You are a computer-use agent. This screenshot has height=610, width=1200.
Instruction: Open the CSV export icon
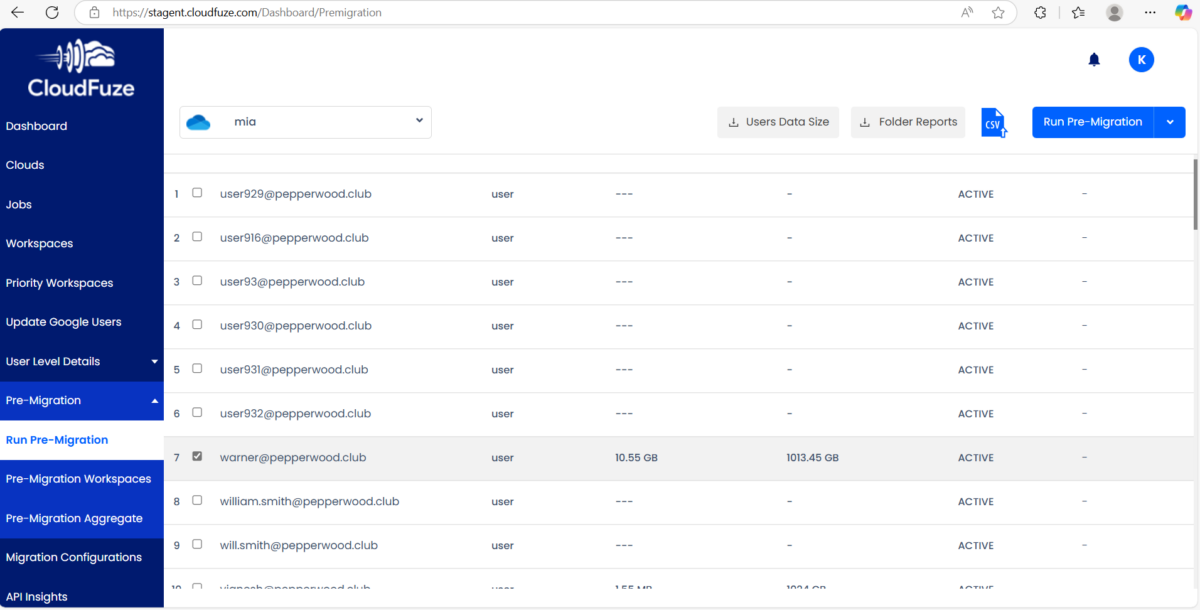coord(993,121)
